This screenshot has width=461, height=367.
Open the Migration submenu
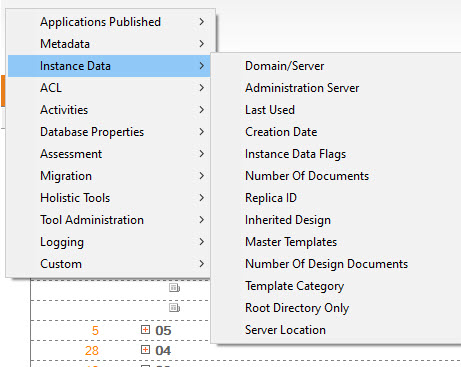point(109,176)
